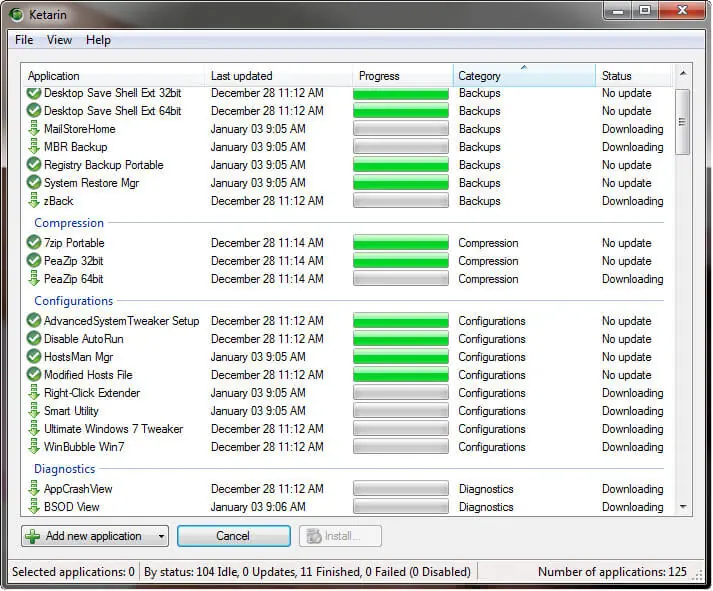Screen dimensions: 713x591
Task: Click the download icon for BSOD View
Action: point(34,506)
